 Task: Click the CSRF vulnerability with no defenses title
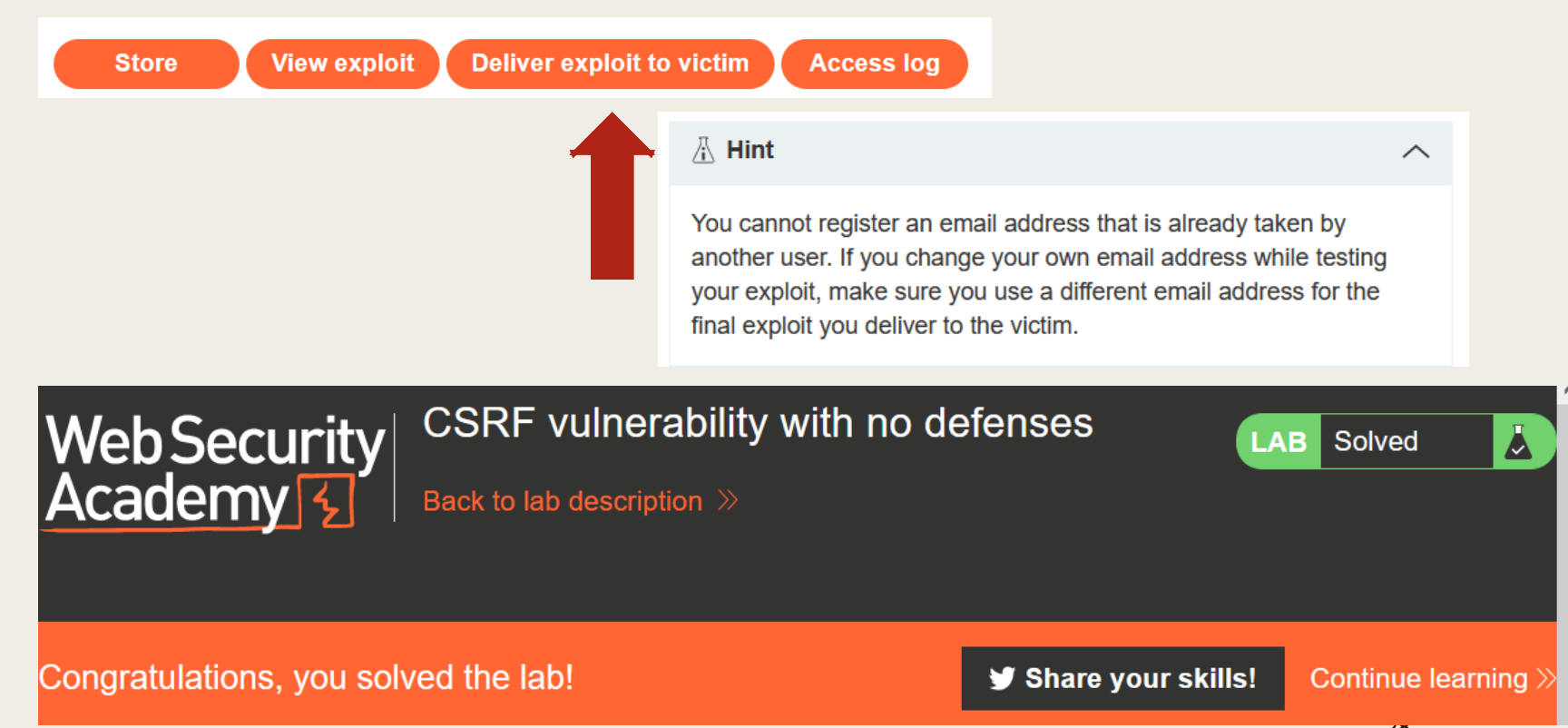[x=758, y=424]
